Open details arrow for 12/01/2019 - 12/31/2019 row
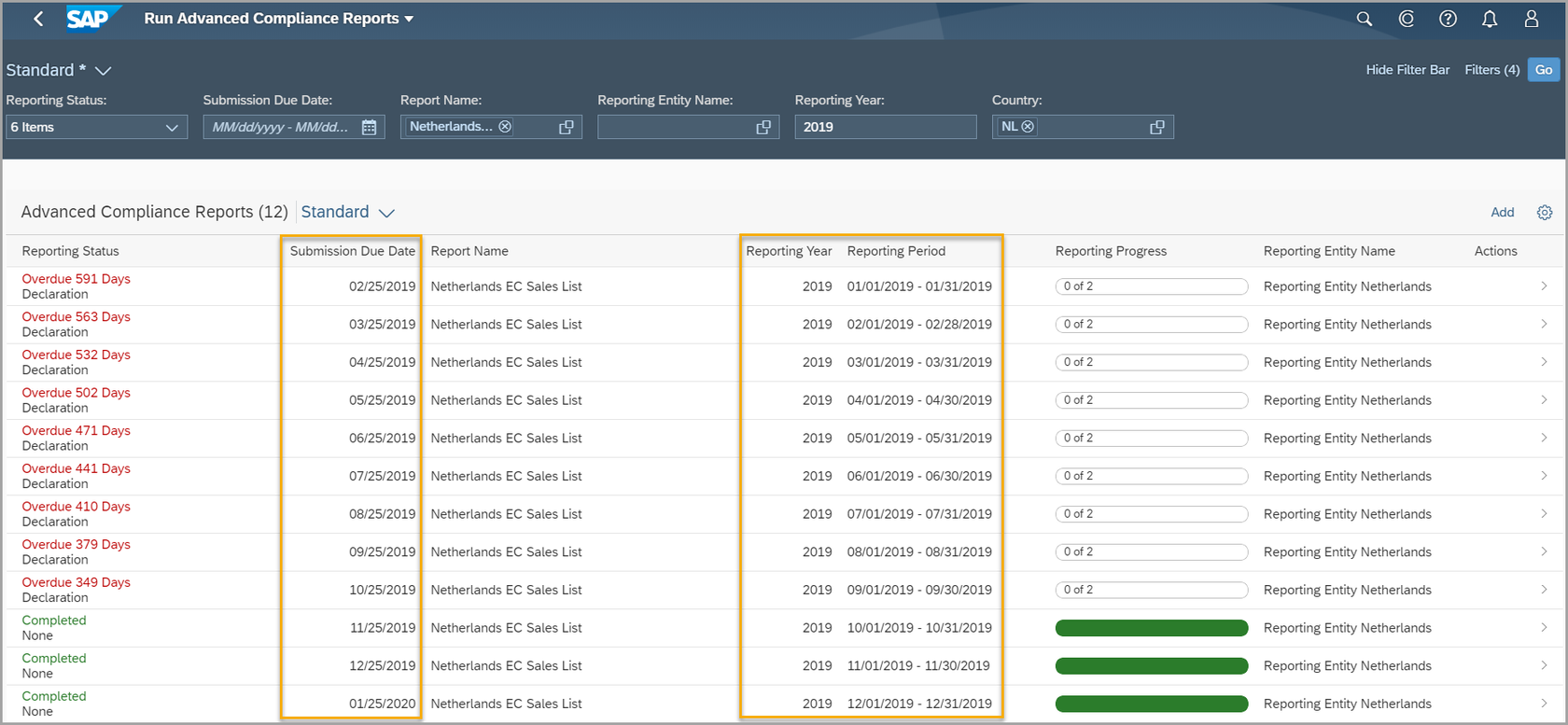This screenshot has height=725, width=1568. [1544, 704]
